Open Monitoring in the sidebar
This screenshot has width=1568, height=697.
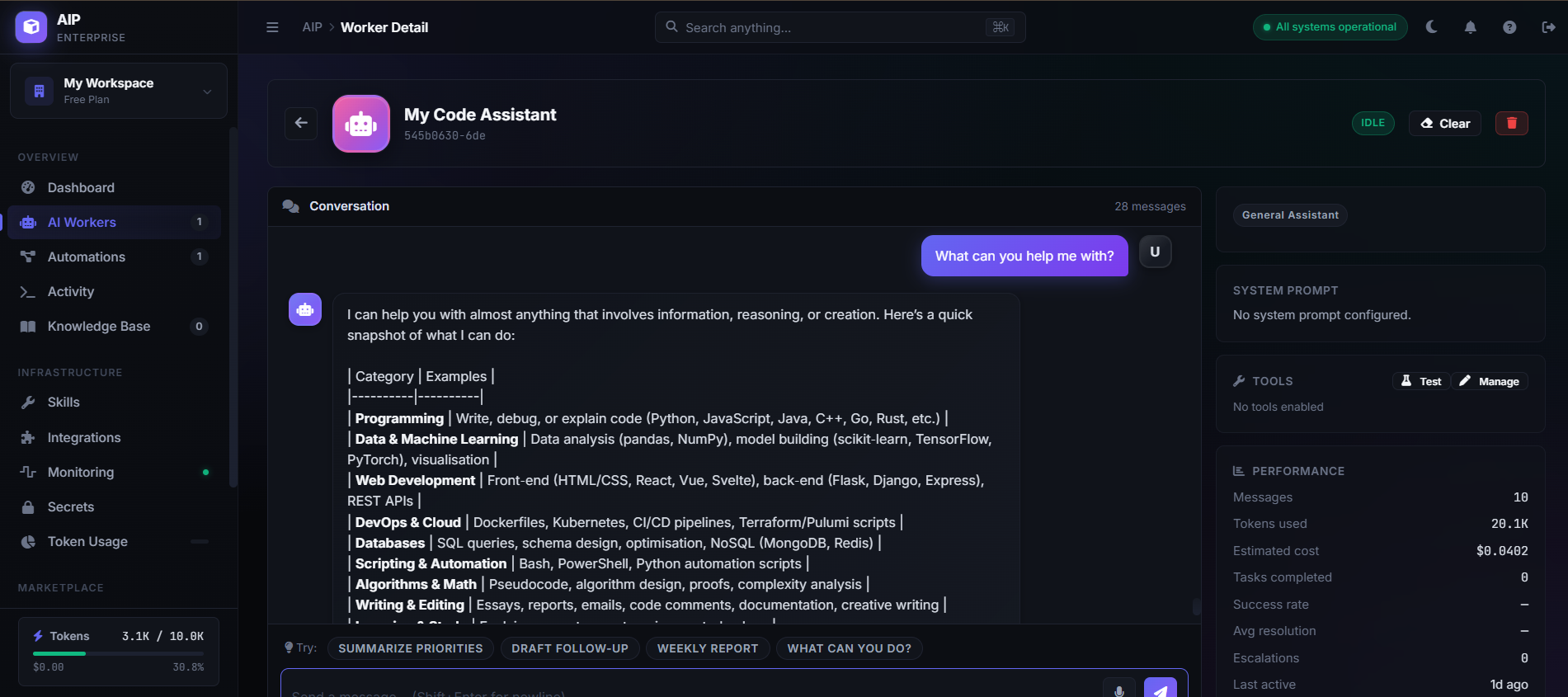(x=115, y=472)
